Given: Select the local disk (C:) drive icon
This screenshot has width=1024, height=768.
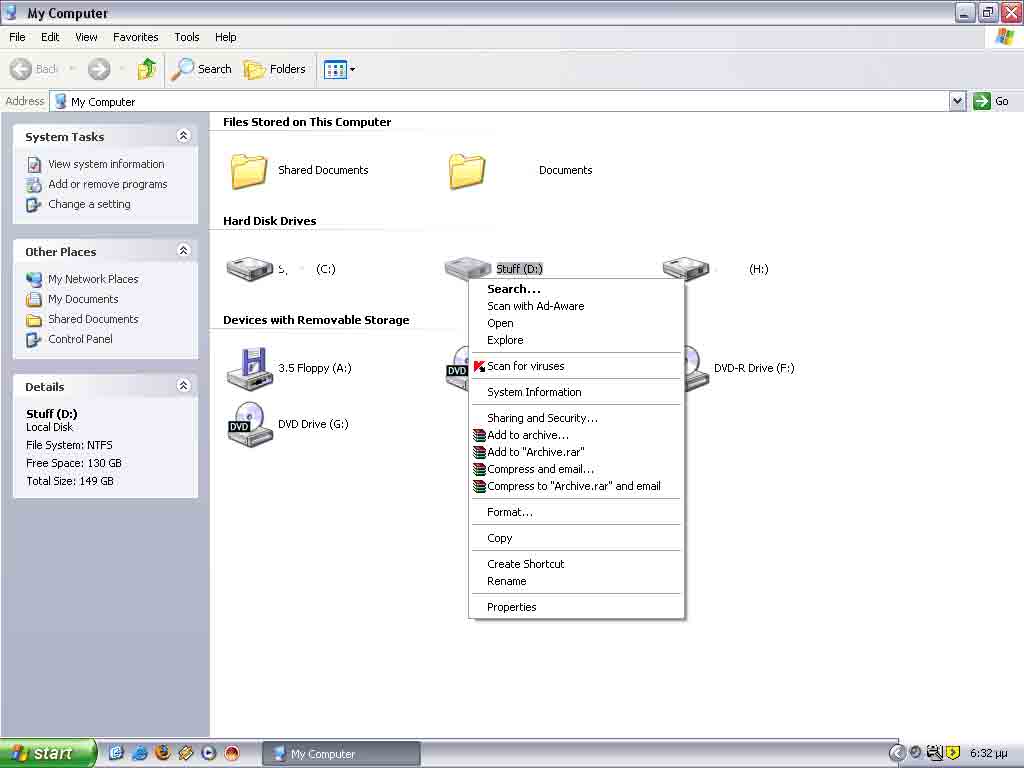Looking at the screenshot, I should tap(249, 269).
